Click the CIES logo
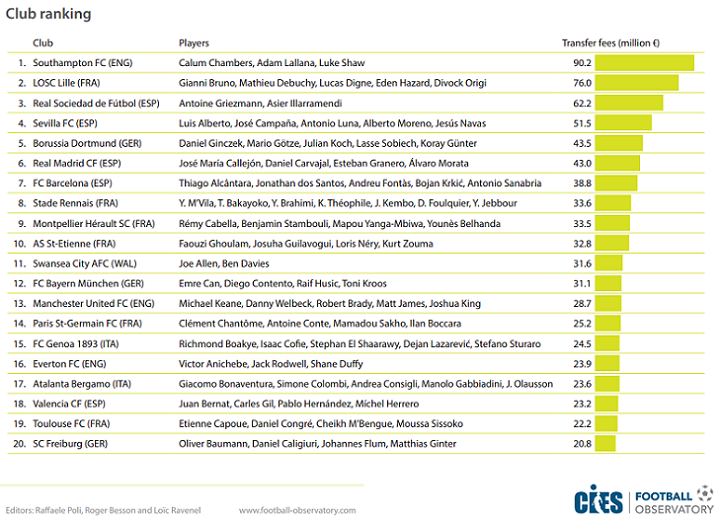The width and height of the screenshot is (720, 519). tap(598, 499)
